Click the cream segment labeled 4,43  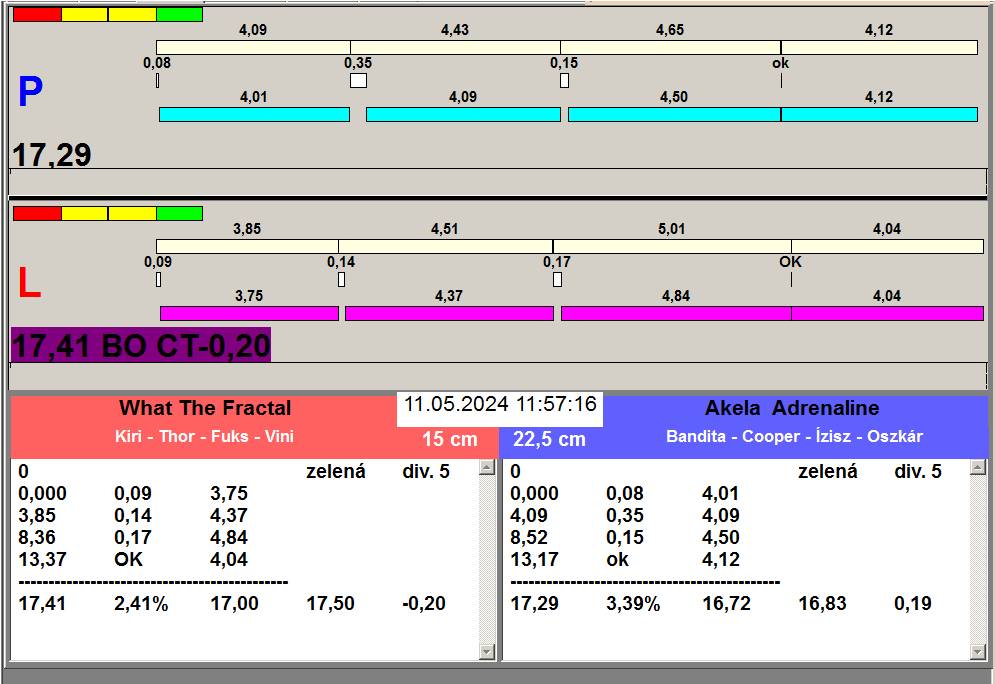coord(455,48)
